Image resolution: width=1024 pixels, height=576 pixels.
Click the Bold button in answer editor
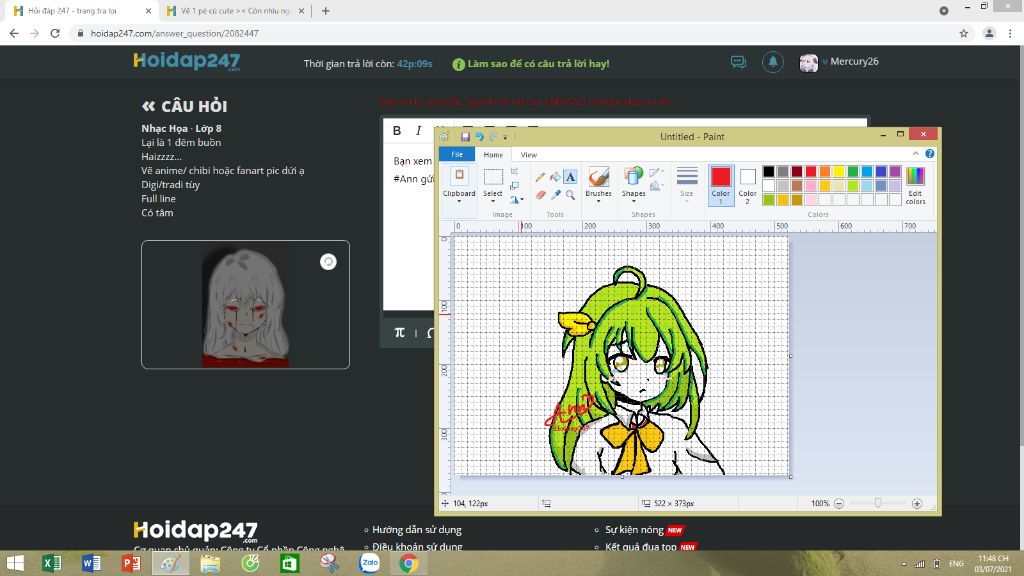click(x=396, y=131)
